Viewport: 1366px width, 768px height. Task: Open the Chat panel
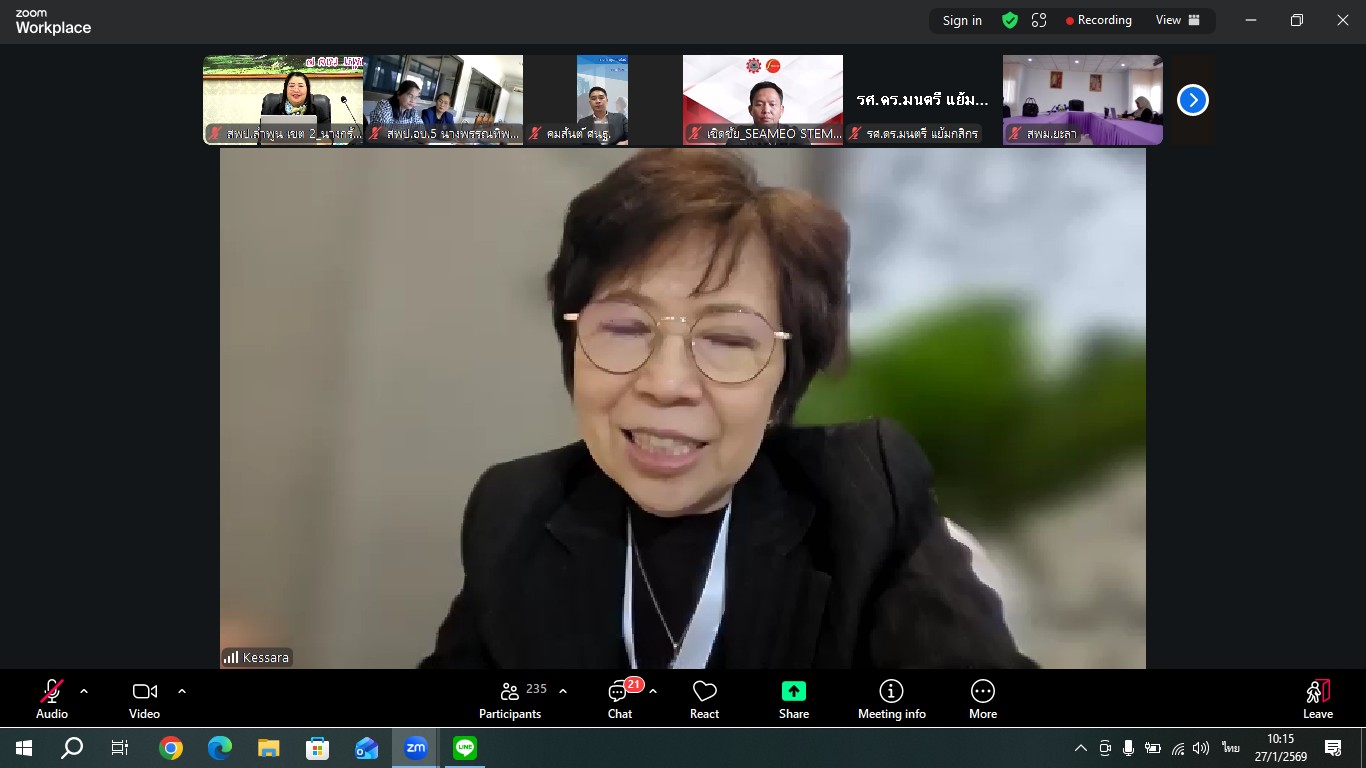pyautogui.click(x=620, y=699)
